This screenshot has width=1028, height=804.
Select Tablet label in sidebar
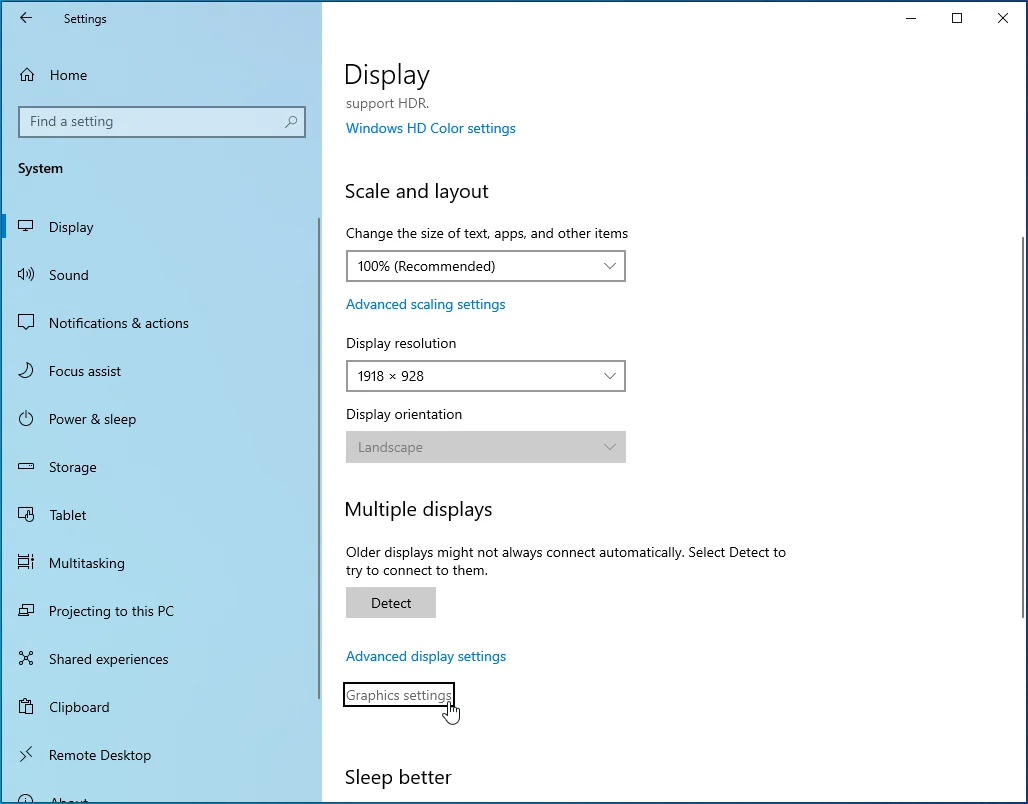click(x=68, y=515)
